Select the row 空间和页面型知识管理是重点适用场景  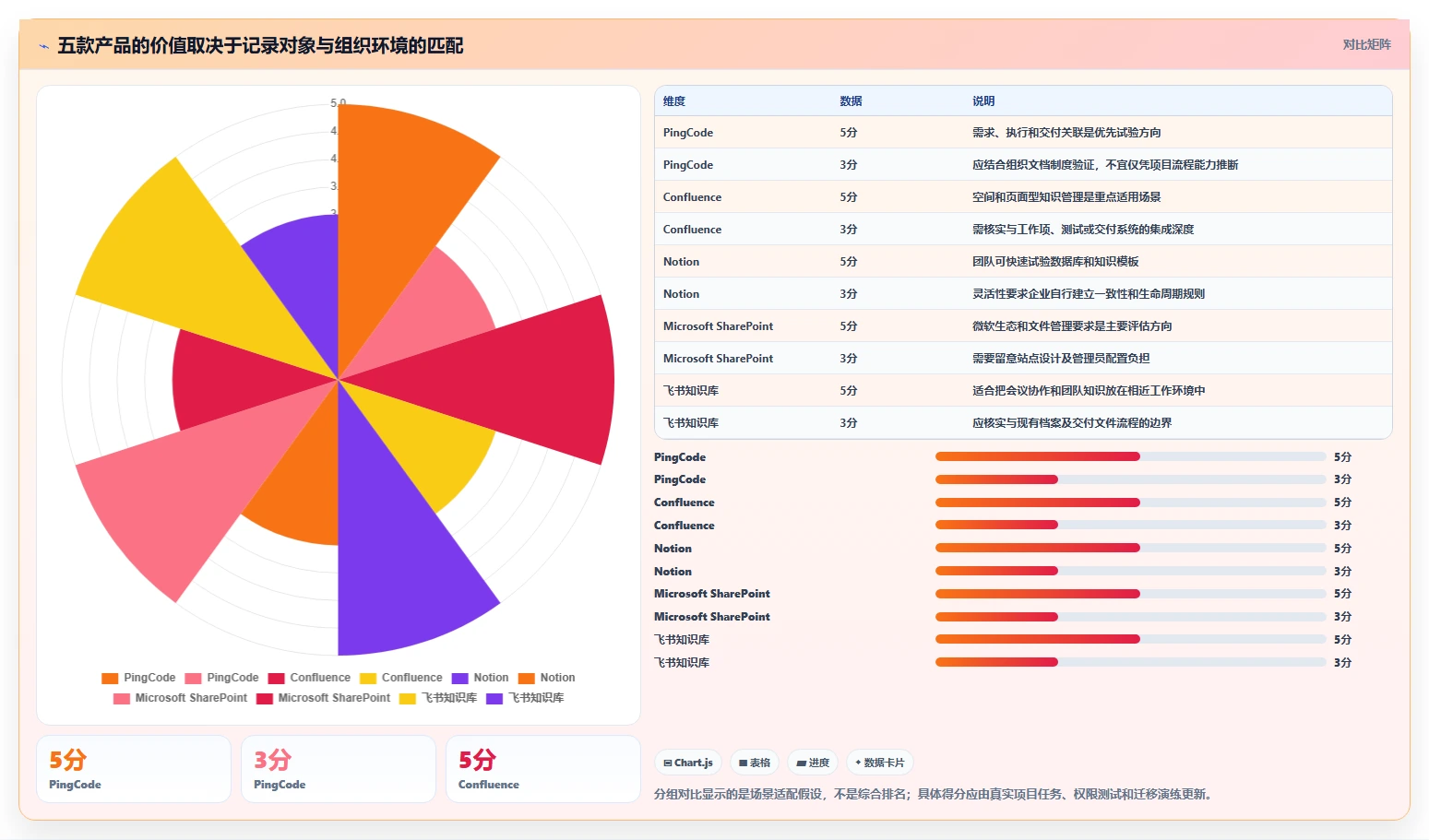(x=1023, y=197)
